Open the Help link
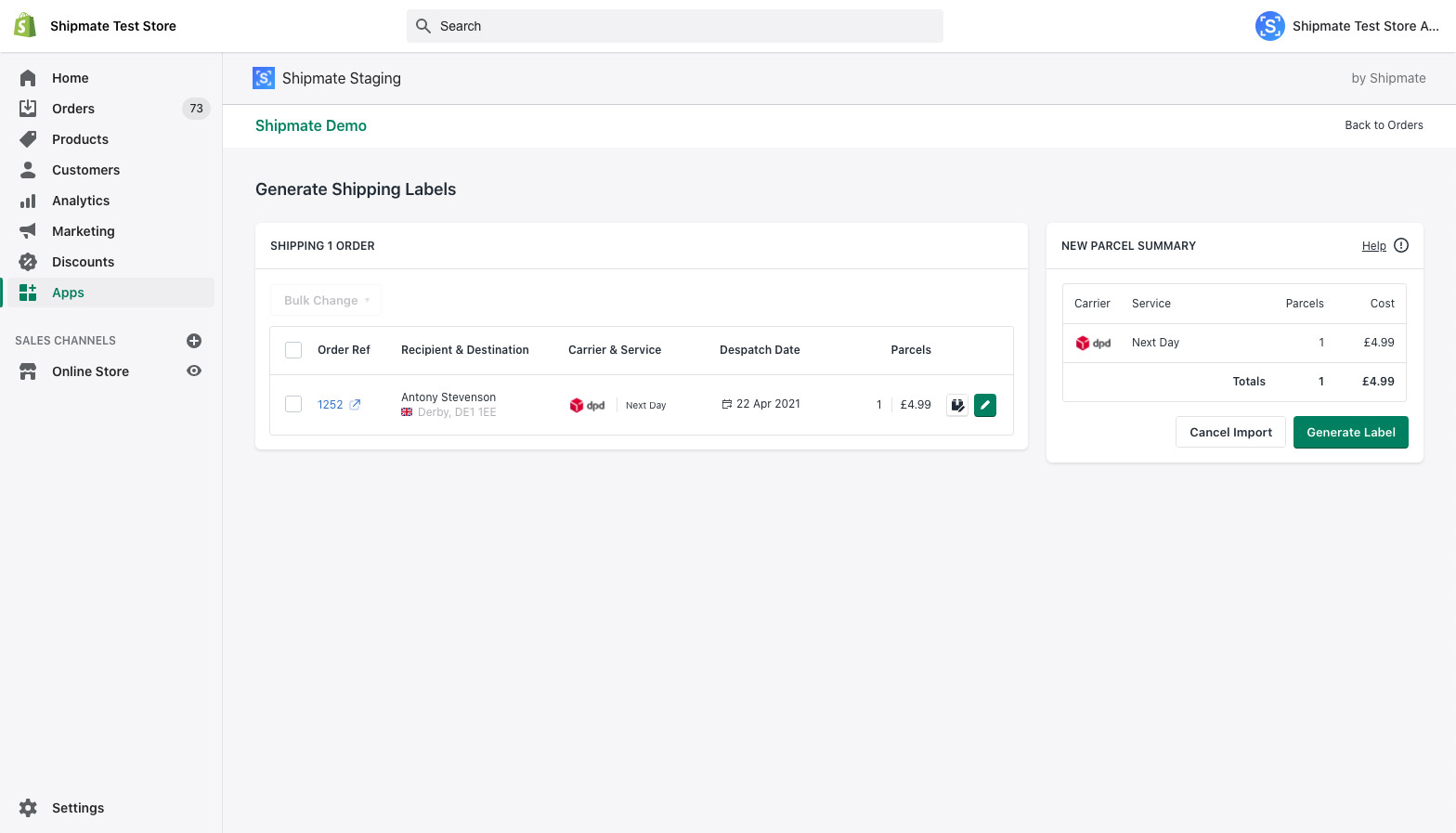The width and height of the screenshot is (1456, 833). [x=1373, y=246]
